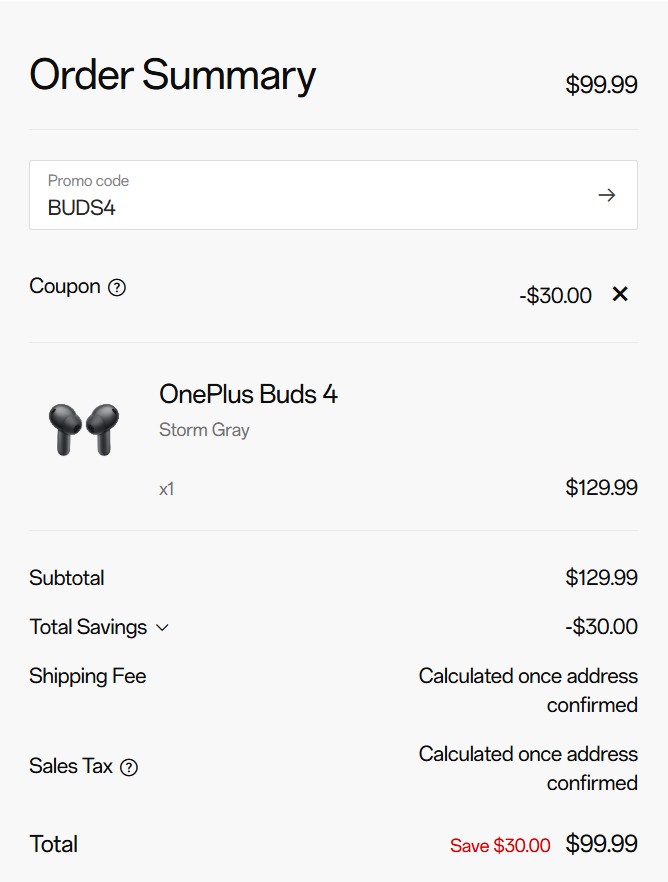The width and height of the screenshot is (668, 882).
Task: Select the Storm Gray color label
Action: coord(204,430)
